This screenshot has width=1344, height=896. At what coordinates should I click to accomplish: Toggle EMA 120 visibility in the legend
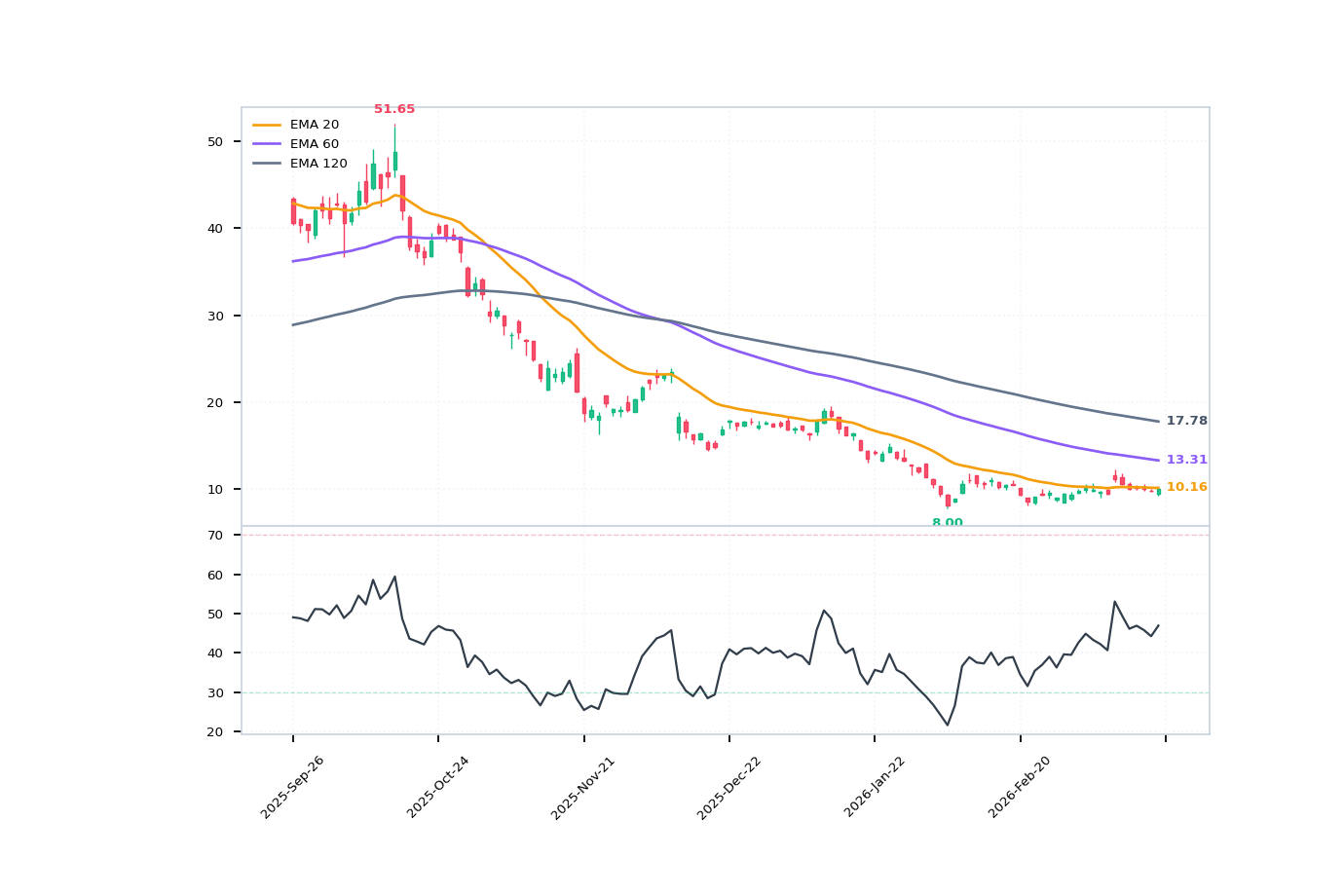click(317, 163)
